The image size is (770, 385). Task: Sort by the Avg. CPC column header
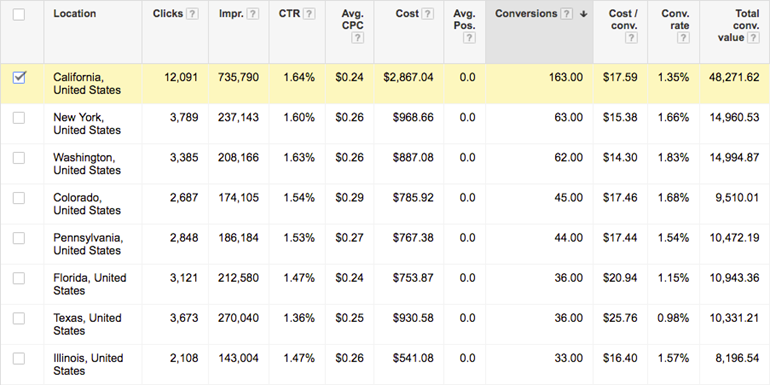pyautogui.click(x=353, y=20)
